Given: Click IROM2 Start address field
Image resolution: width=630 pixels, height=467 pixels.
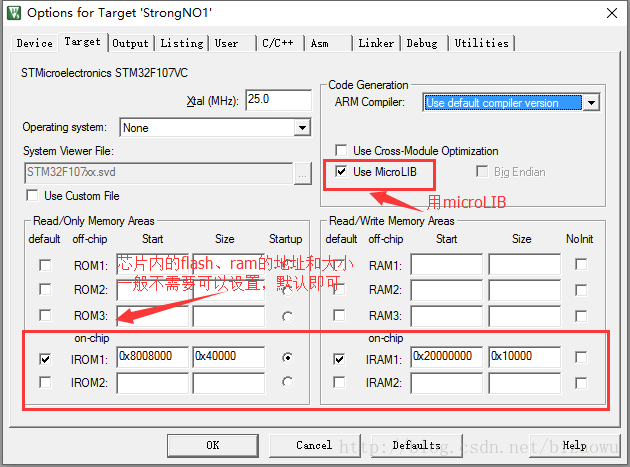Looking at the screenshot, I should pos(152,383).
